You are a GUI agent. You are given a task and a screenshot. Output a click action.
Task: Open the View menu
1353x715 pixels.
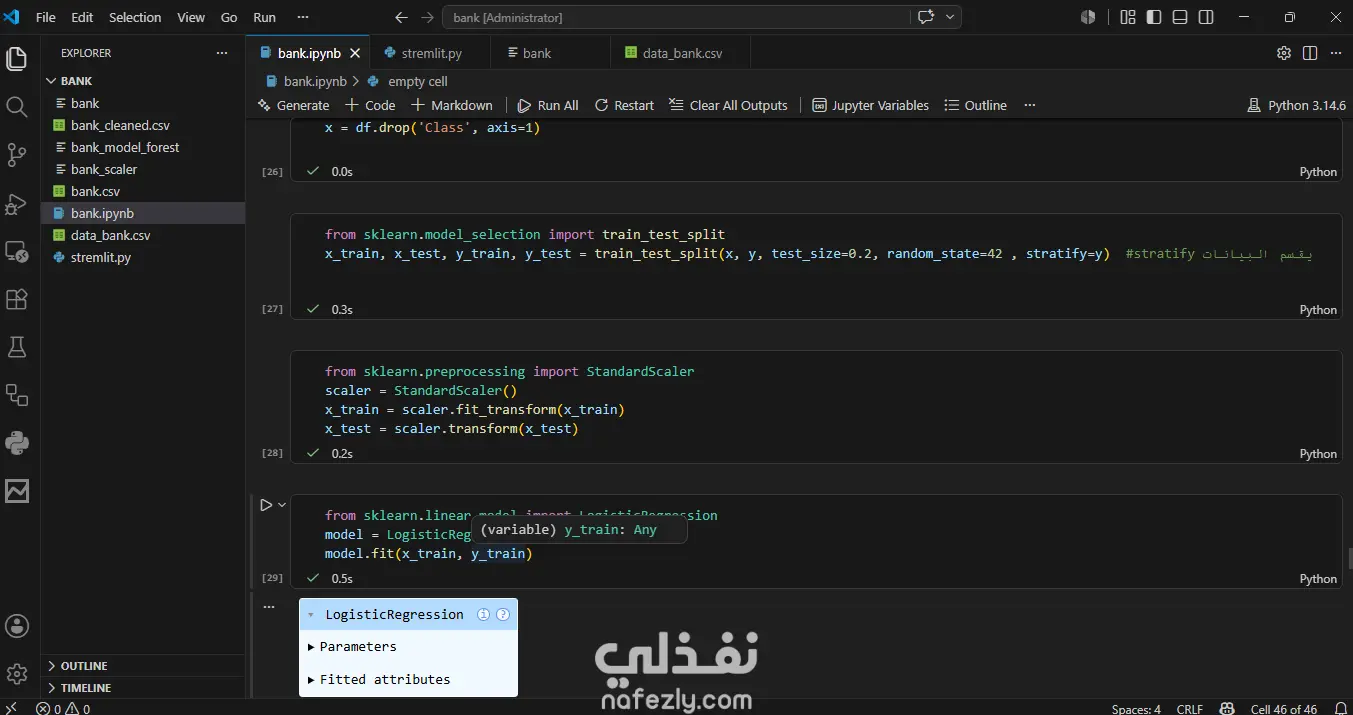tap(191, 17)
